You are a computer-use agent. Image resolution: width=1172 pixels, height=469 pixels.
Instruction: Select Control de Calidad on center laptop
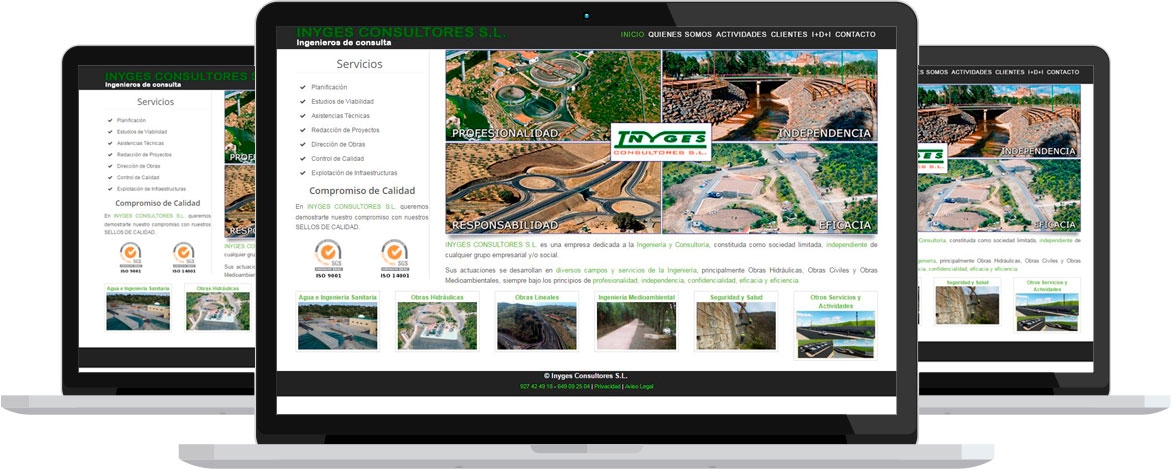click(337, 159)
